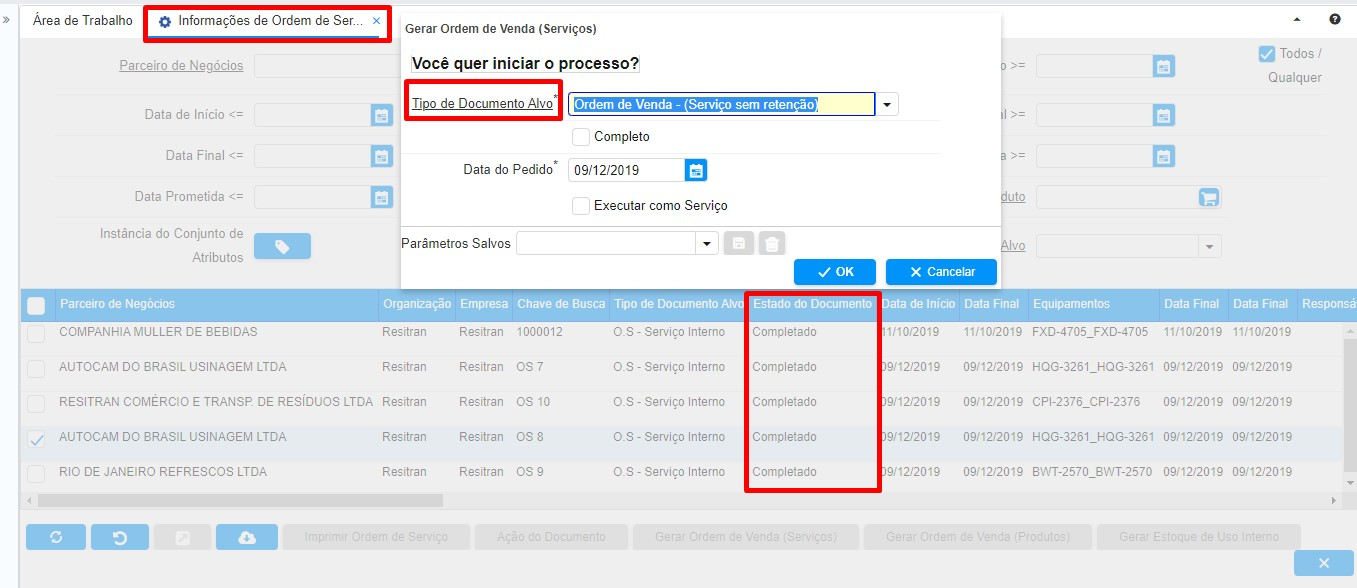
Task: Uncheck the row with search key OS 8
Action: pos(36,438)
